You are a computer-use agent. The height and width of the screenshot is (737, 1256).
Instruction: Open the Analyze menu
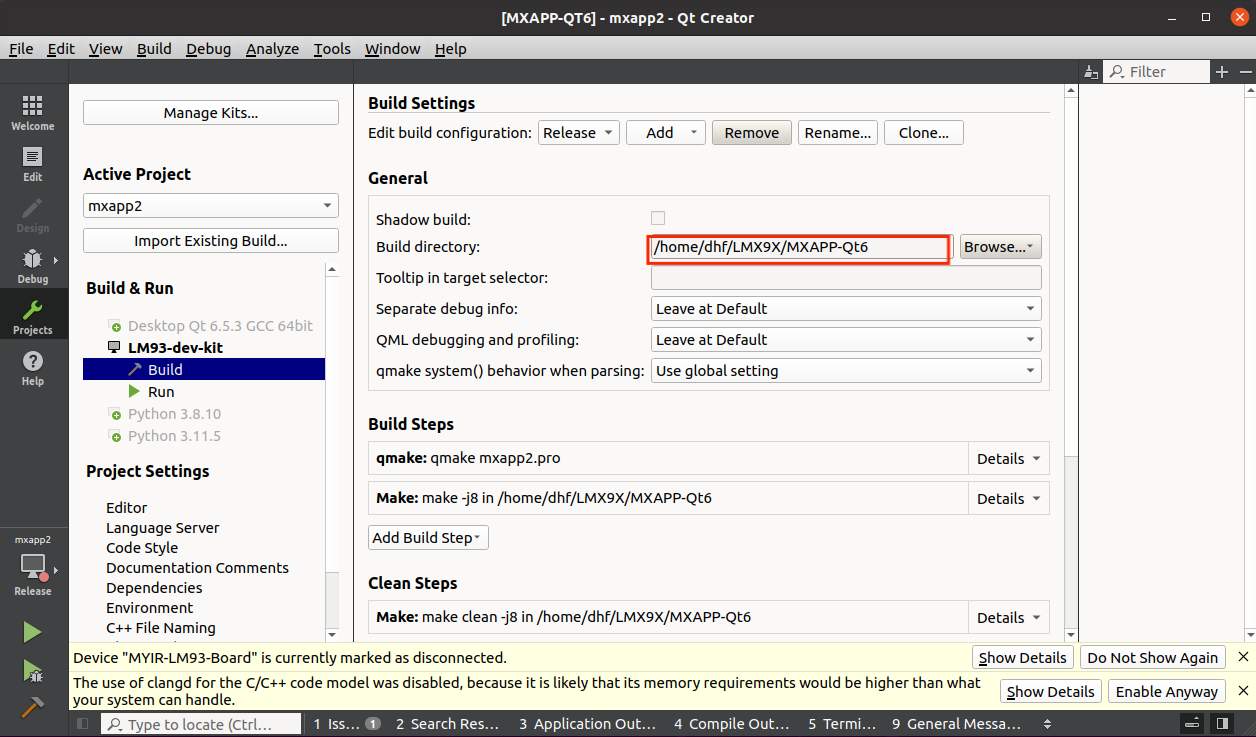[272, 49]
